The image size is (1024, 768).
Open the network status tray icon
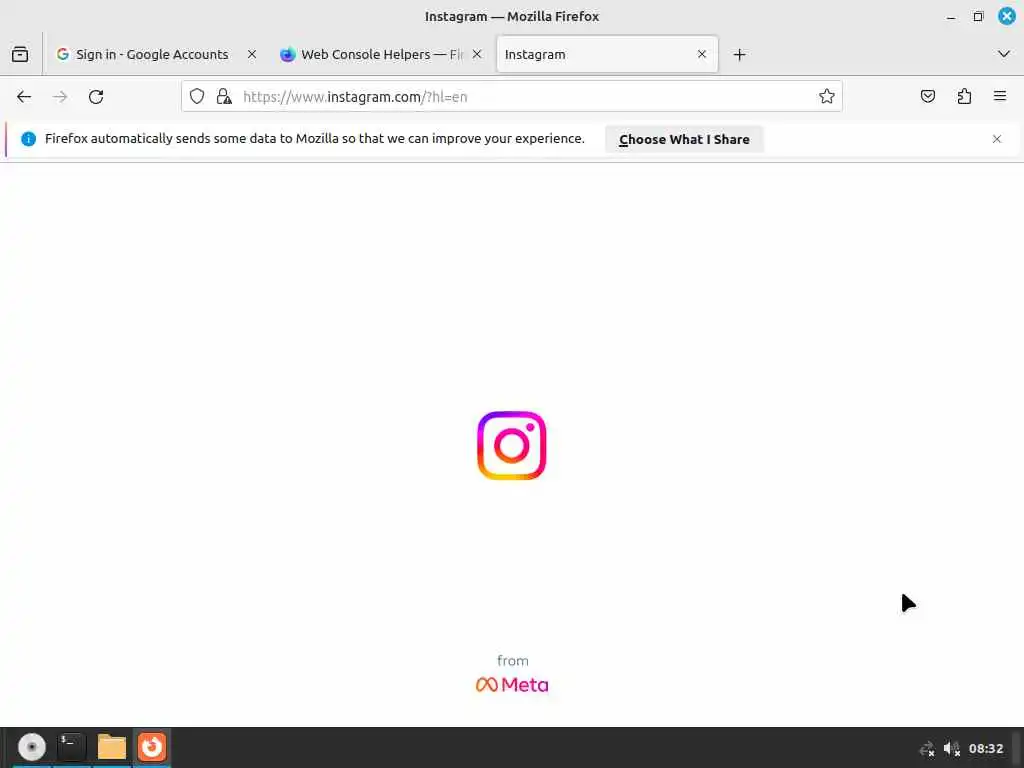pos(927,748)
